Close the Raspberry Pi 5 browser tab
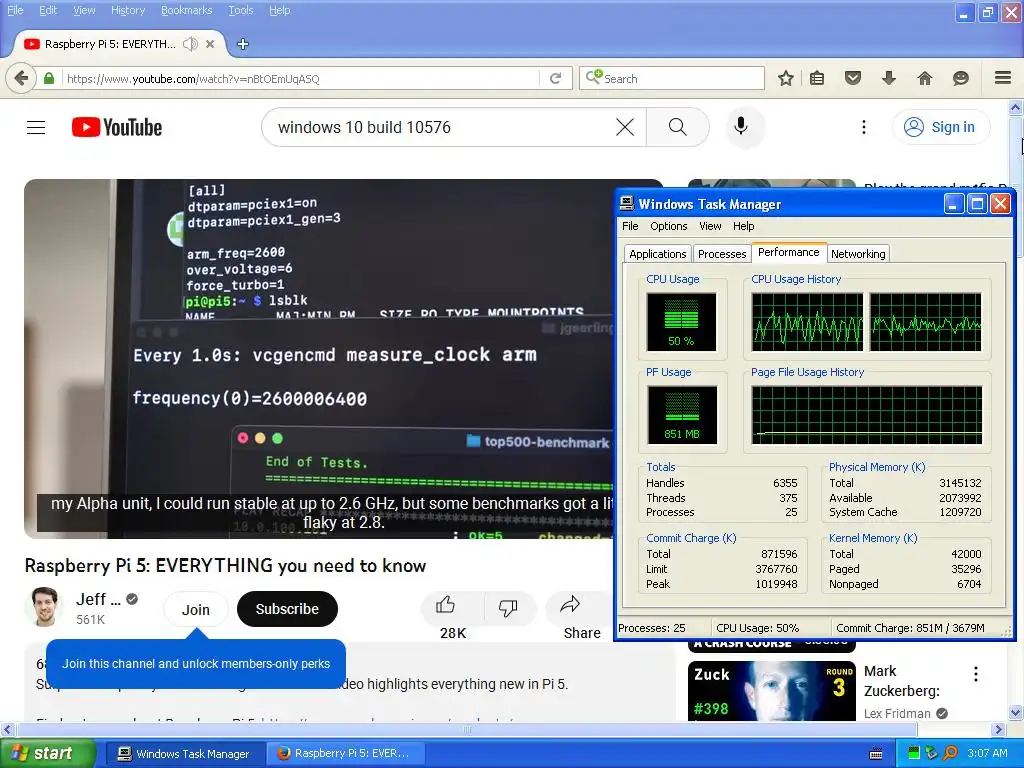The width and height of the screenshot is (1024, 768). [210, 44]
